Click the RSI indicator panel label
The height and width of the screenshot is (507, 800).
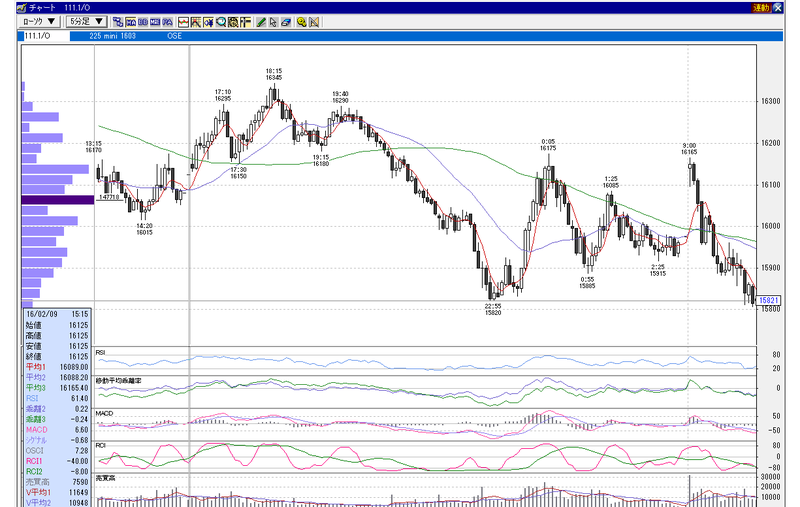[x=103, y=353]
